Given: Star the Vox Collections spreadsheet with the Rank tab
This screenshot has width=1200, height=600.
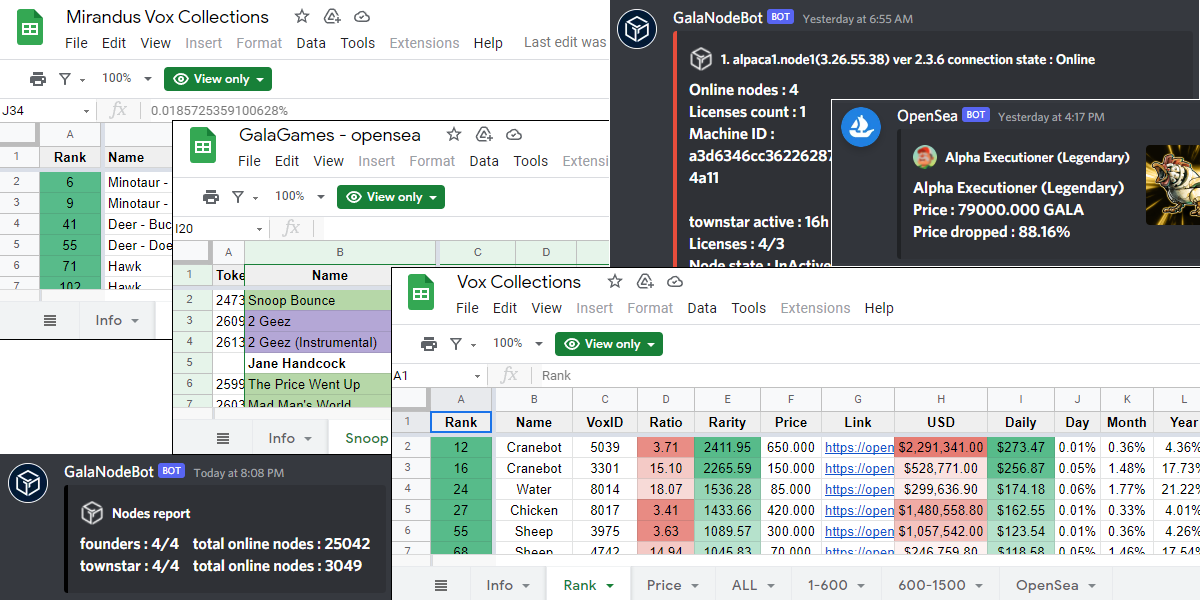Looking at the screenshot, I should click(614, 282).
